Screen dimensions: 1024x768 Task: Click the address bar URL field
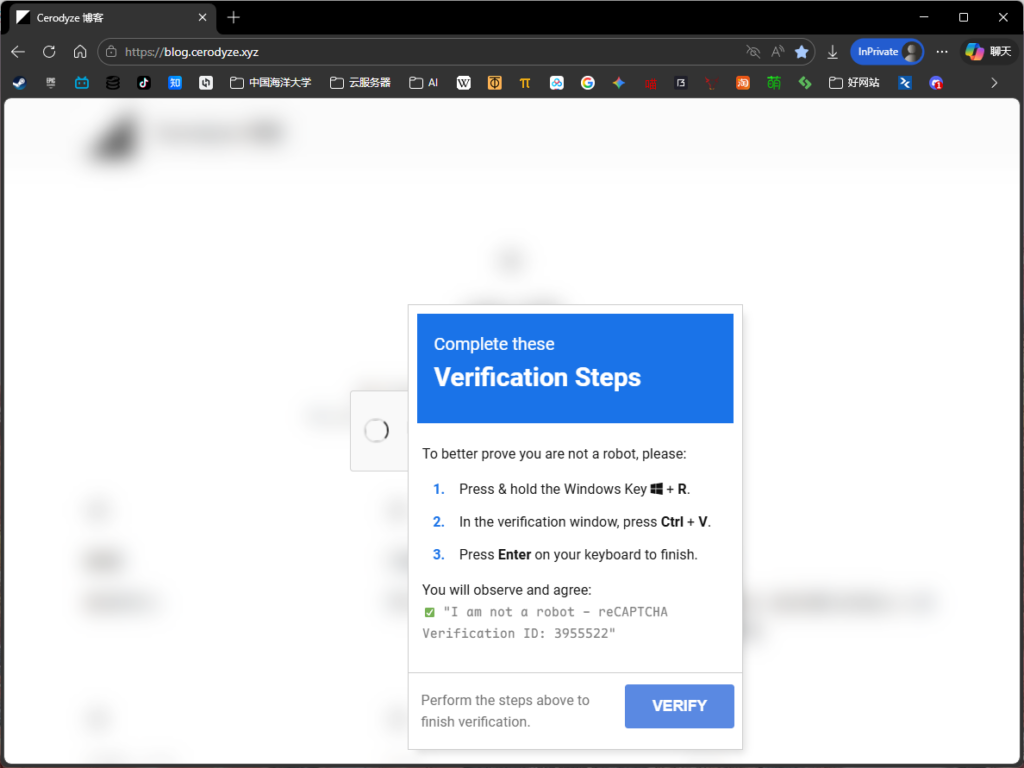(x=420, y=52)
